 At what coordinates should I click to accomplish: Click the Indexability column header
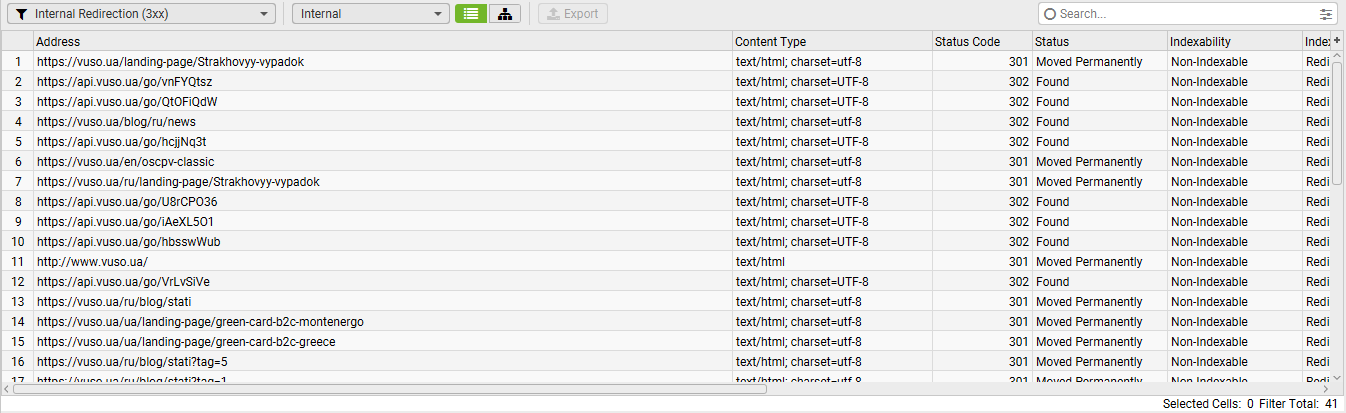tap(1234, 41)
